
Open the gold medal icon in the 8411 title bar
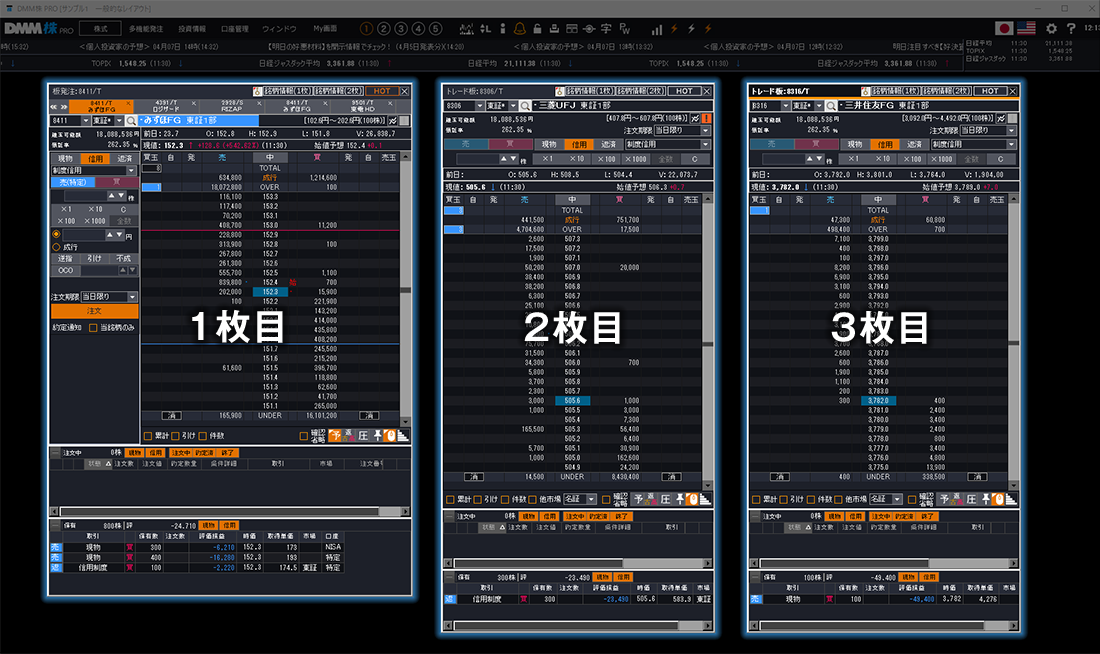(x=257, y=91)
